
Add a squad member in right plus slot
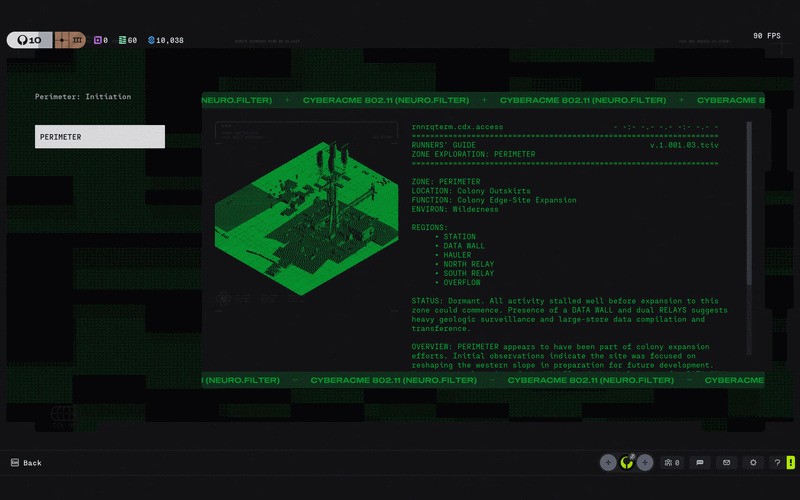pyautogui.click(x=645, y=463)
